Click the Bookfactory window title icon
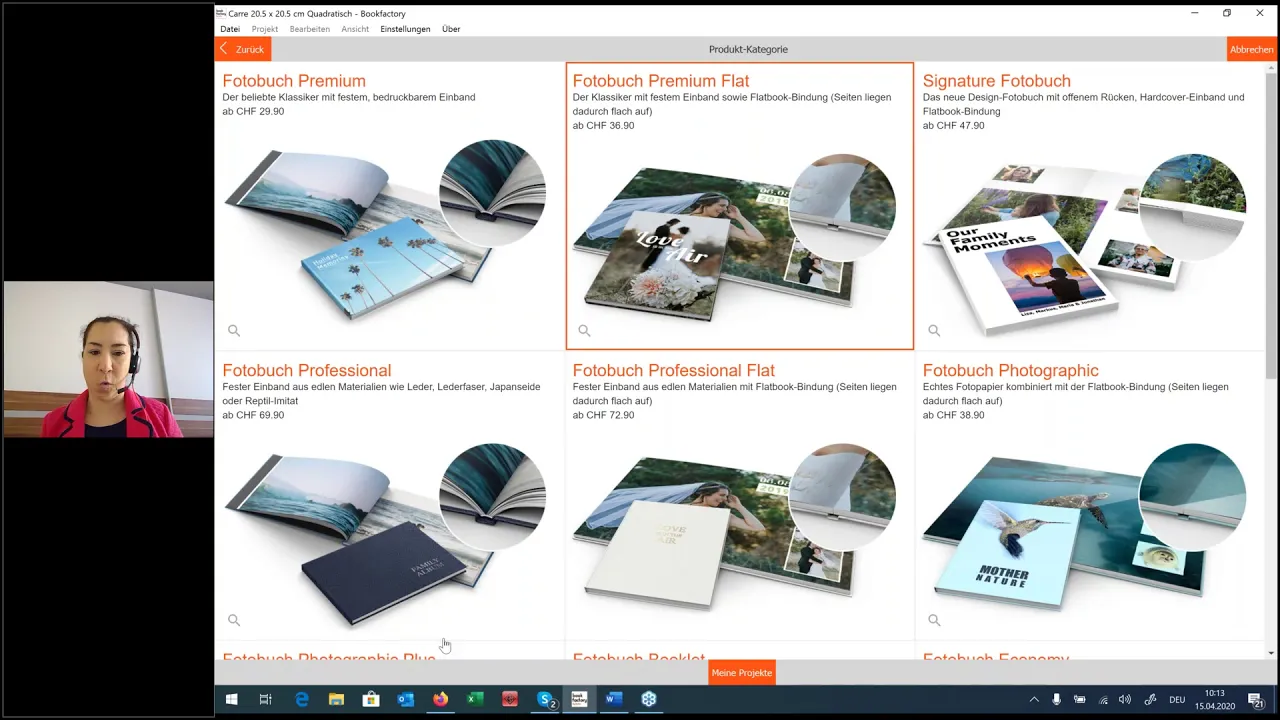The height and width of the screenshot is (720, 1280). pos(221,13)
